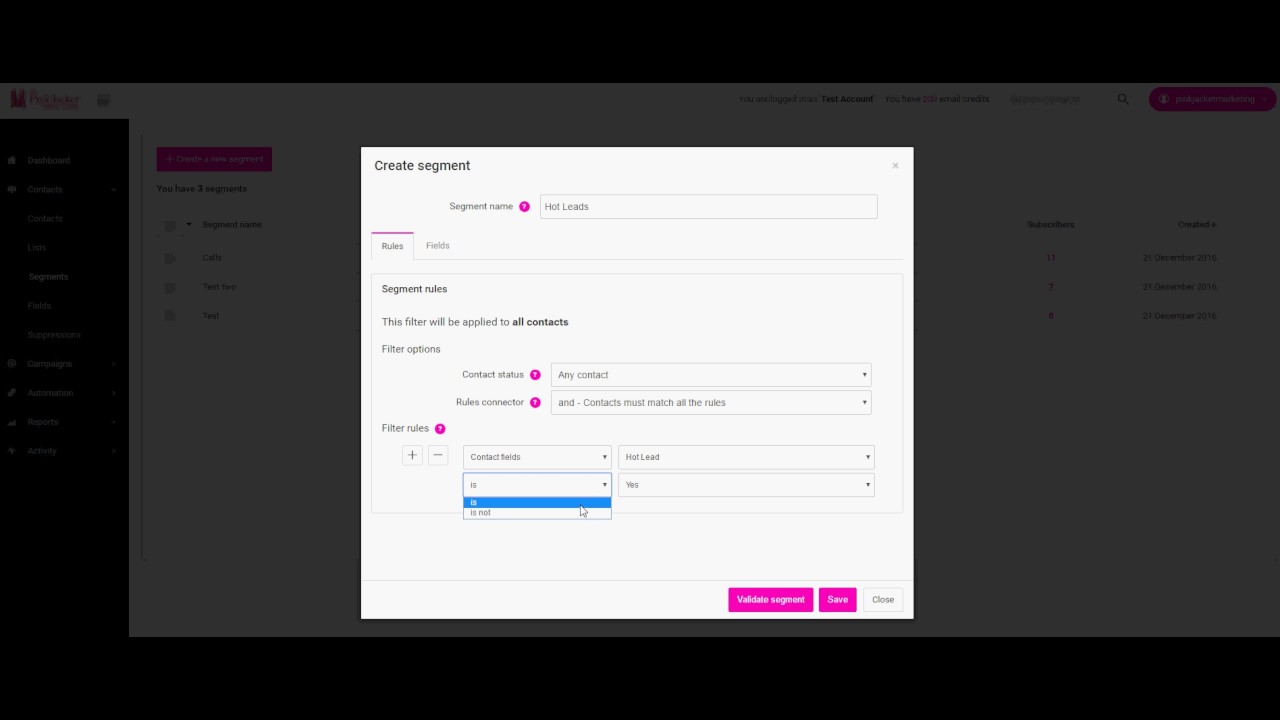Sort by Created column header
This screenshot has height=720, width=1280.
(x=1197, y=225)
